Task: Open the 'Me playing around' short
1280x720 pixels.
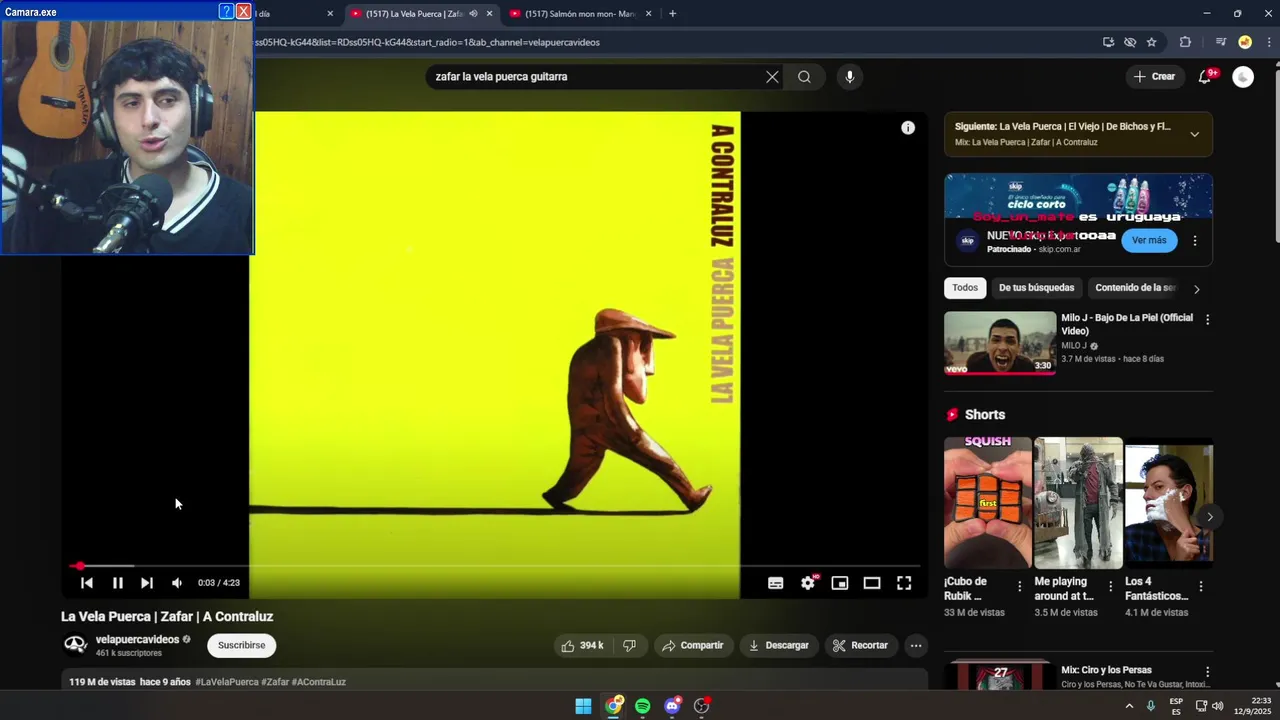Action: [1078, 503]
